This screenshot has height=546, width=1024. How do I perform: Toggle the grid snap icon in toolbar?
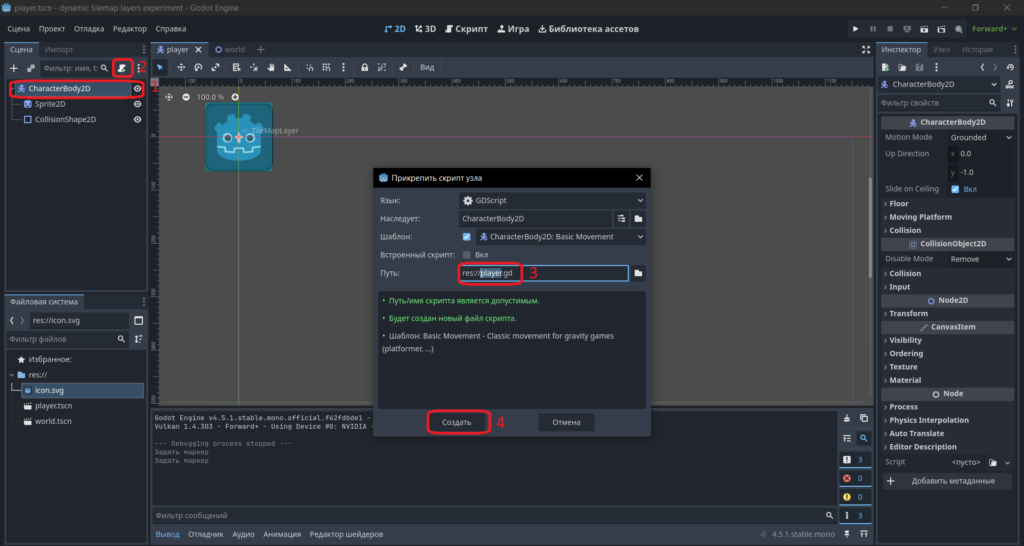[326, 67]
